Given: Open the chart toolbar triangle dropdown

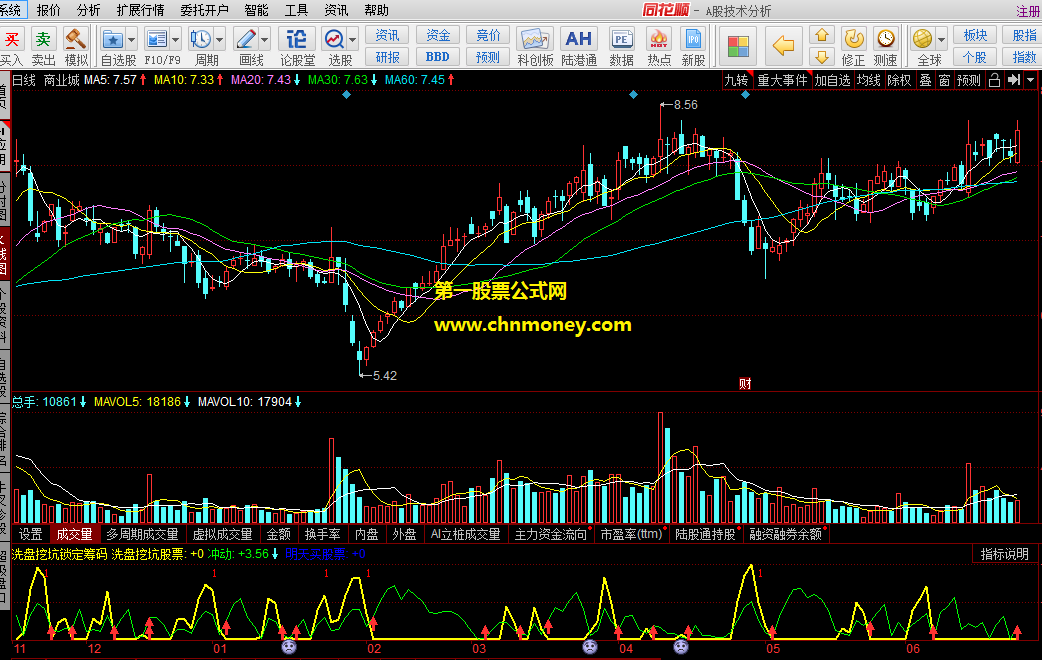Looking at the screenshot, I should pyautogui.click(x=1031, y=80).
